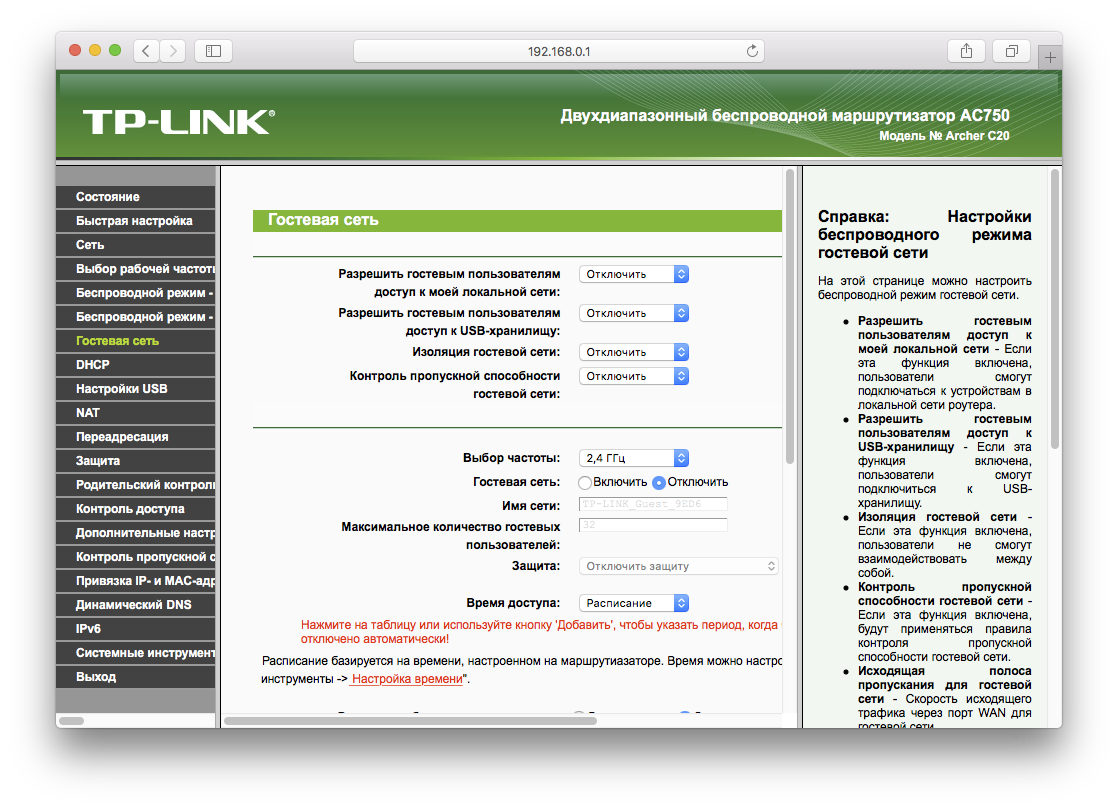1118x808 pixels.
Task: Click the max guest users field
Action: [653, 525]
